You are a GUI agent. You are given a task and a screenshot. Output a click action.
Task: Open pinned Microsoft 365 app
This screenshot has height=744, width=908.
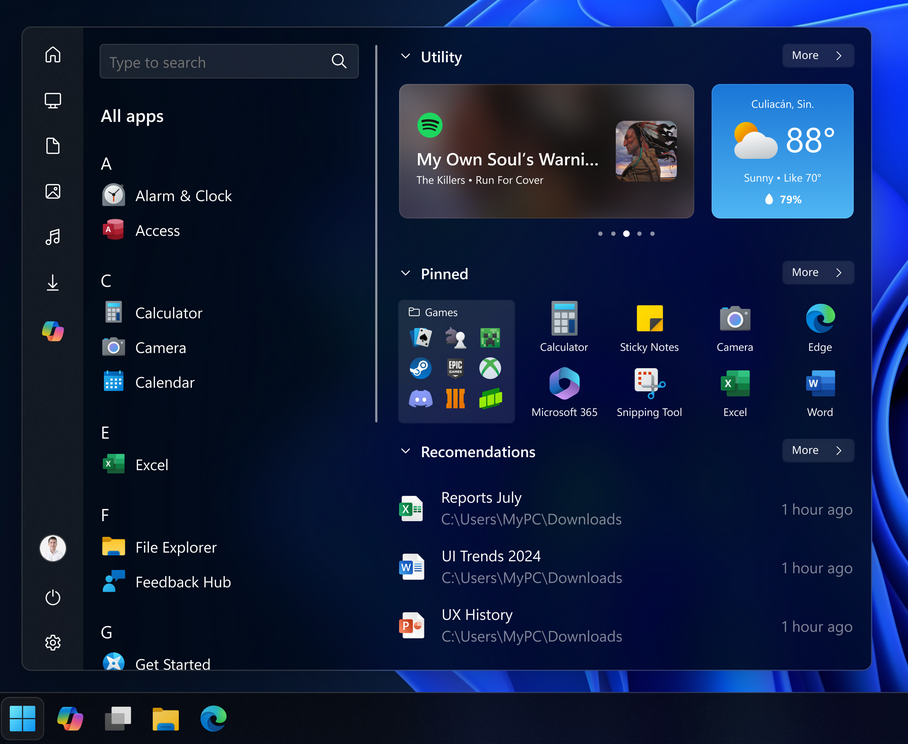click(x=564, y=393)
